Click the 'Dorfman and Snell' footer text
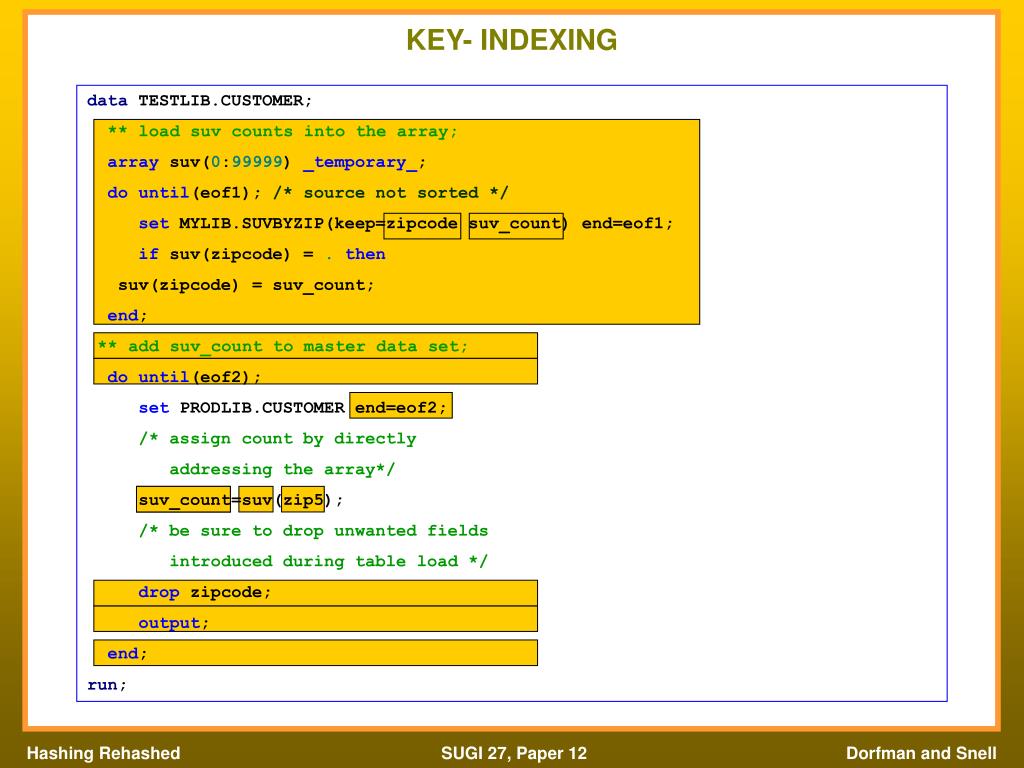The height and width of the screenshot is (768, 1024). (x=921, y=753)
